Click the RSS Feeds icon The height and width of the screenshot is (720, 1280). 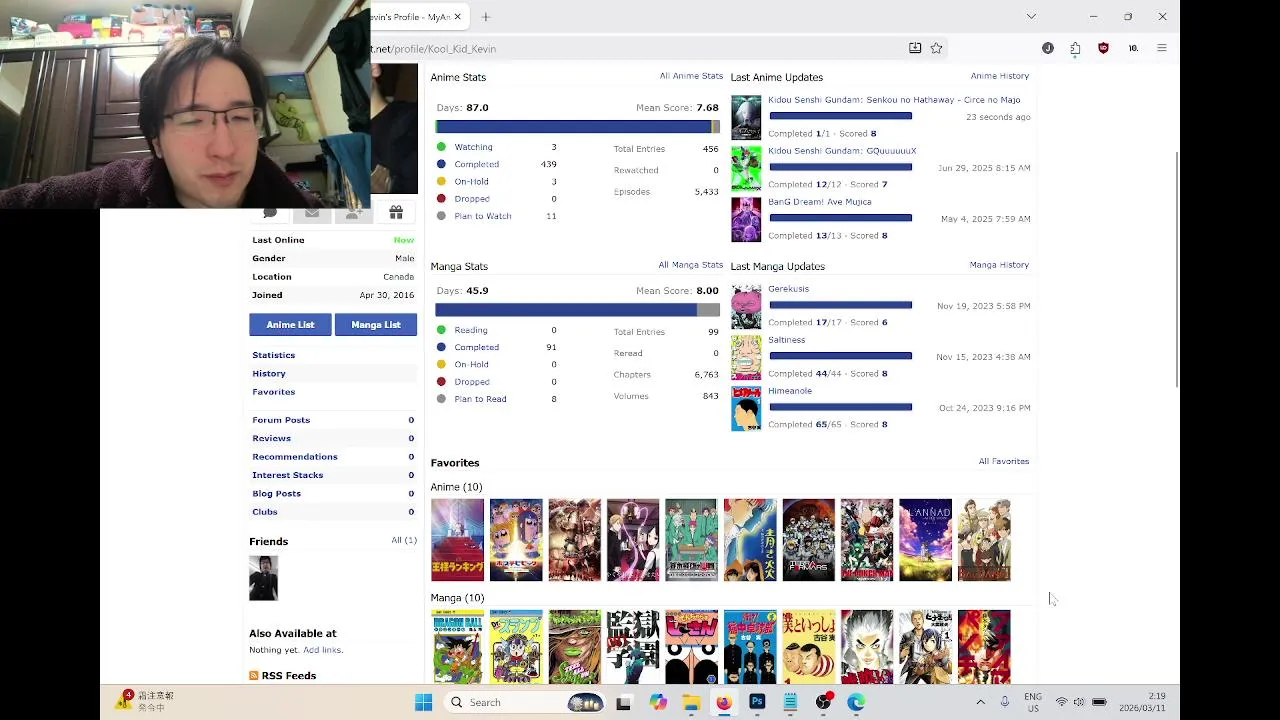254,676
